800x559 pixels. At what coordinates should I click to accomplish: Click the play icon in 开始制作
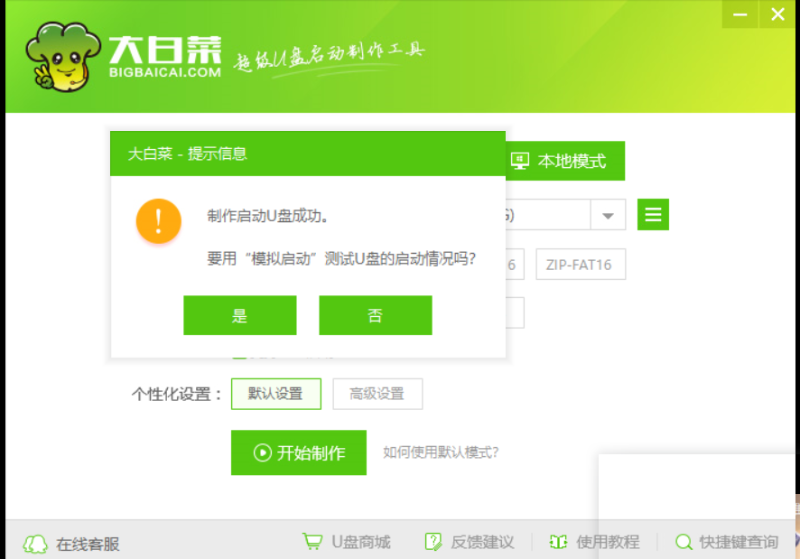click(x=262, y=452)
